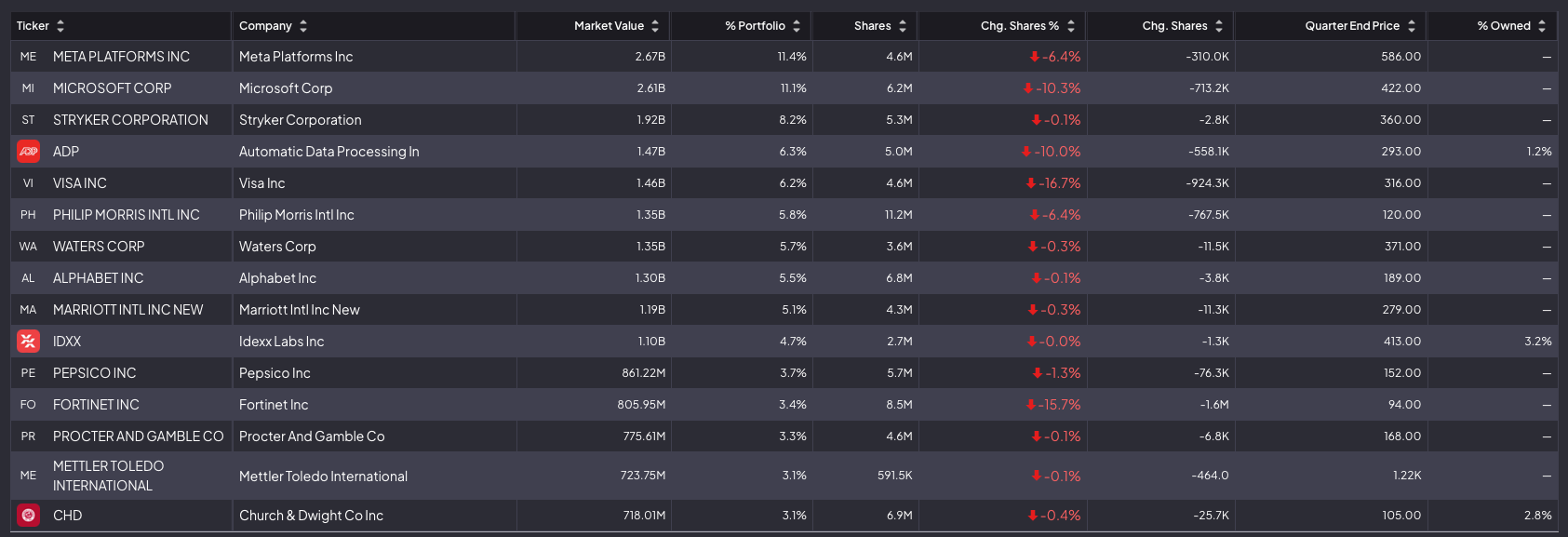The image size is (1568, 537).
Task: Click the Company column header label
Action: tap(265, 26)
